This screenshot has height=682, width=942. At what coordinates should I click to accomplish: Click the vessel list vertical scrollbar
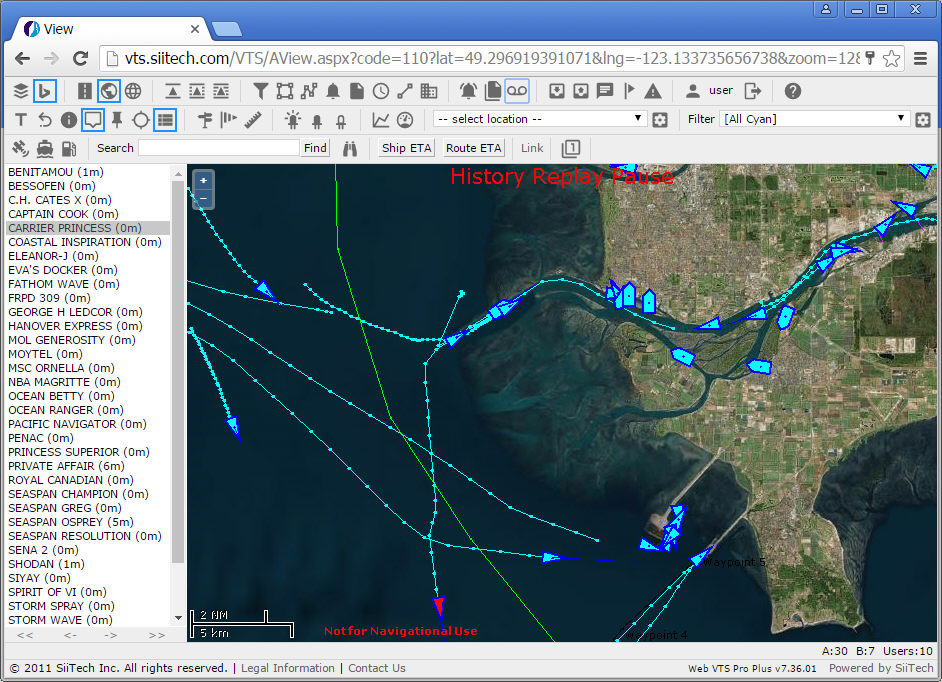178,370
